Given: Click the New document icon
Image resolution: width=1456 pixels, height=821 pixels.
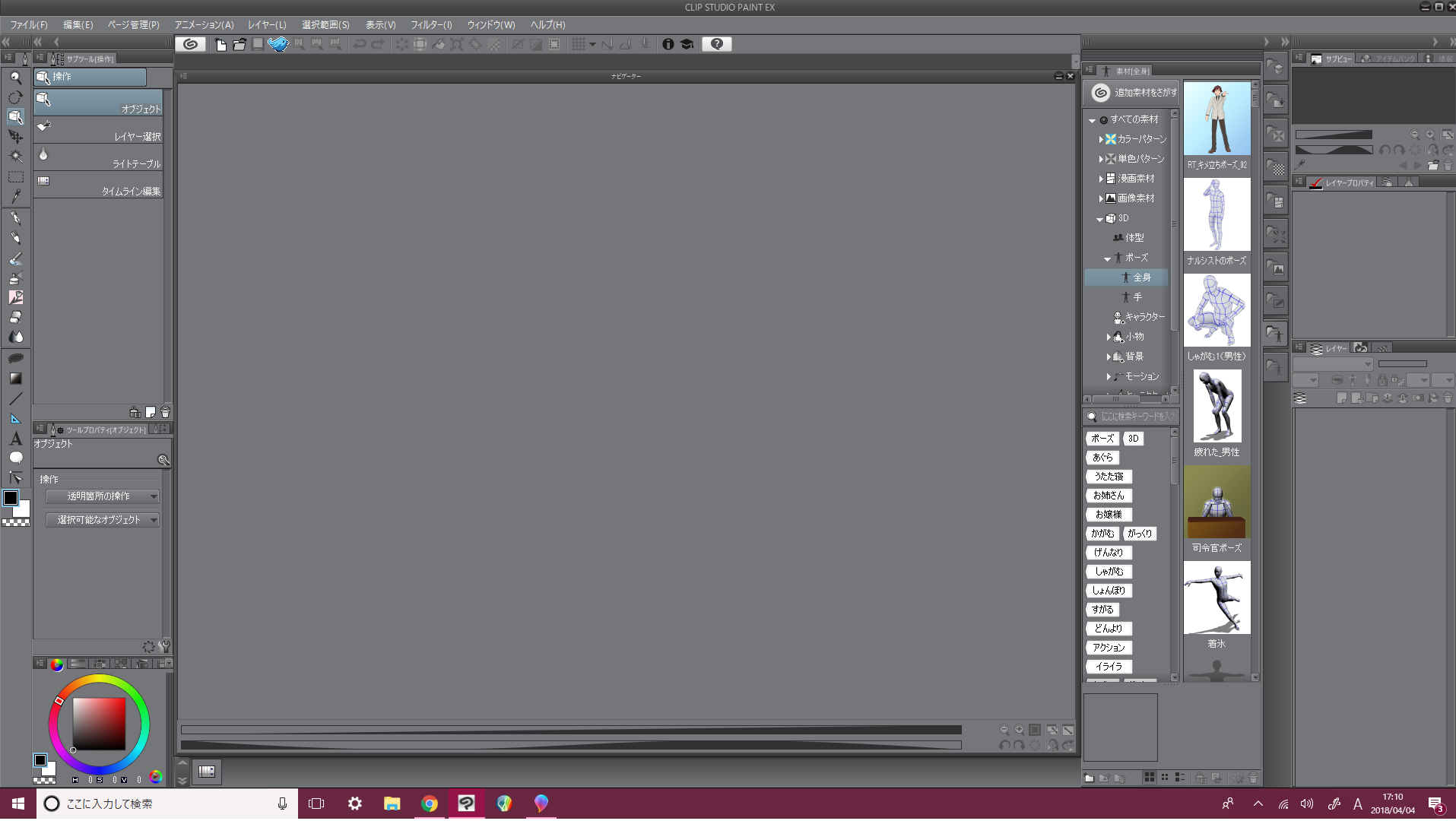Looking at the screenshot, I should pos(220,44).
